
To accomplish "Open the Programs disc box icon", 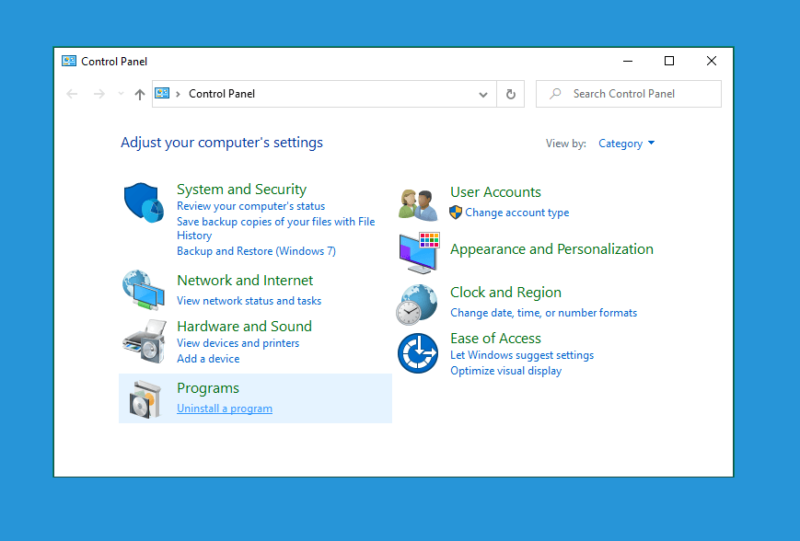I will [145, 400].
